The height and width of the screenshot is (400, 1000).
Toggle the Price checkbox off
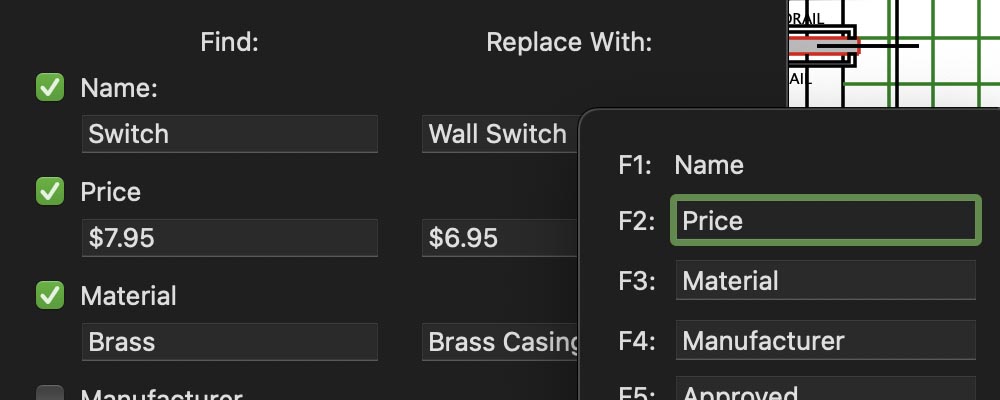coord(50,192)
